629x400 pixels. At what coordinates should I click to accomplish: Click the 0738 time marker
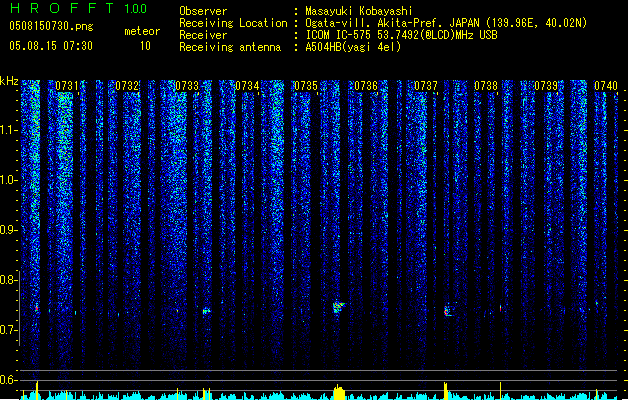[x=486, y=86]
